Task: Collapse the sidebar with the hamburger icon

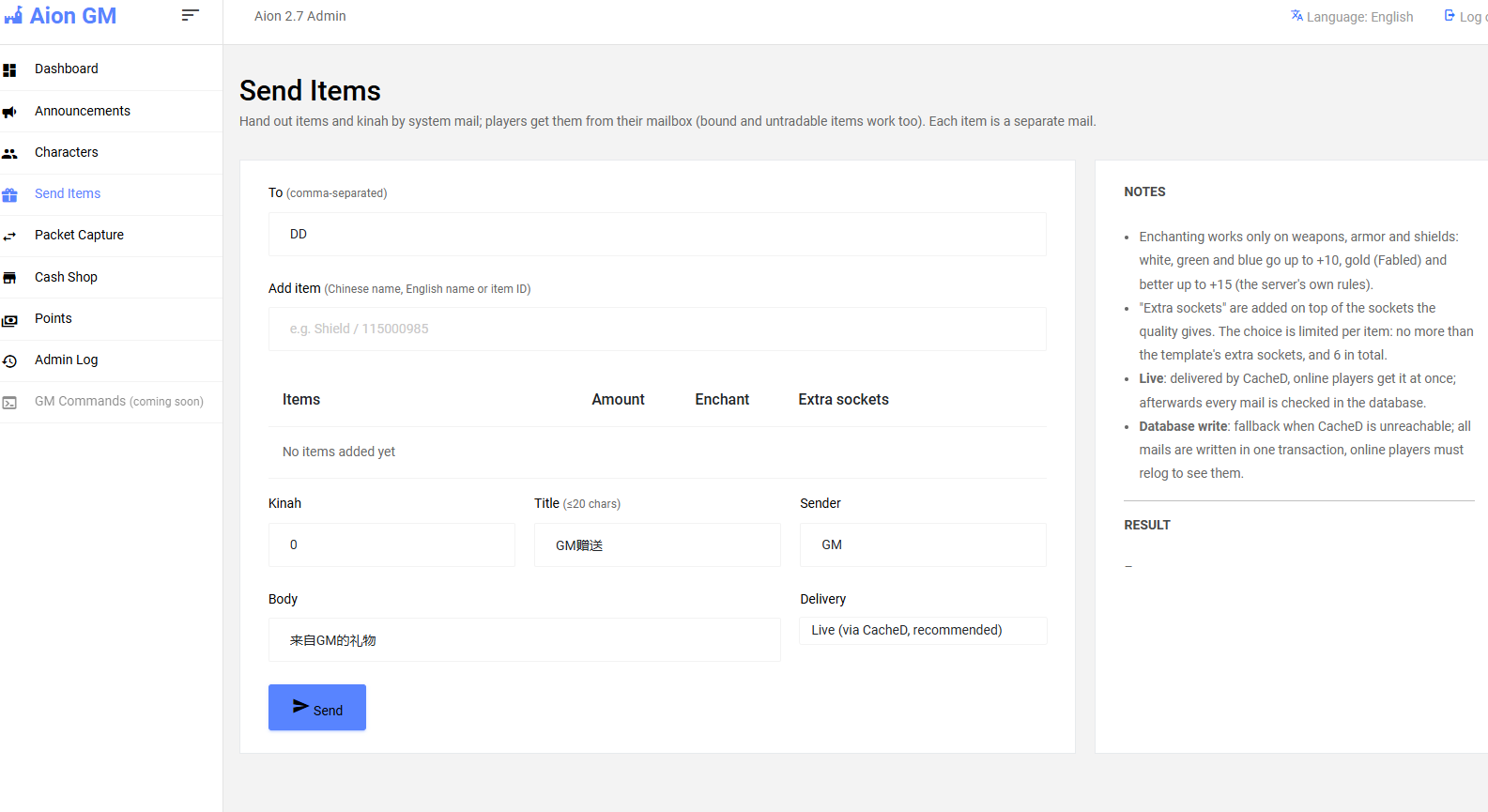Action: coord(190,14)
